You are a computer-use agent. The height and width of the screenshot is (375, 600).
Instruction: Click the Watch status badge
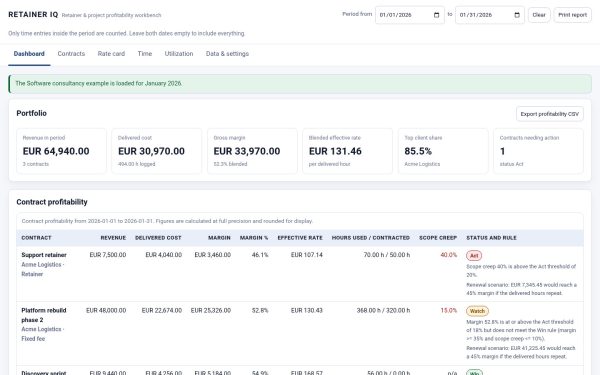pyautogui.click(x=477, y=311)
